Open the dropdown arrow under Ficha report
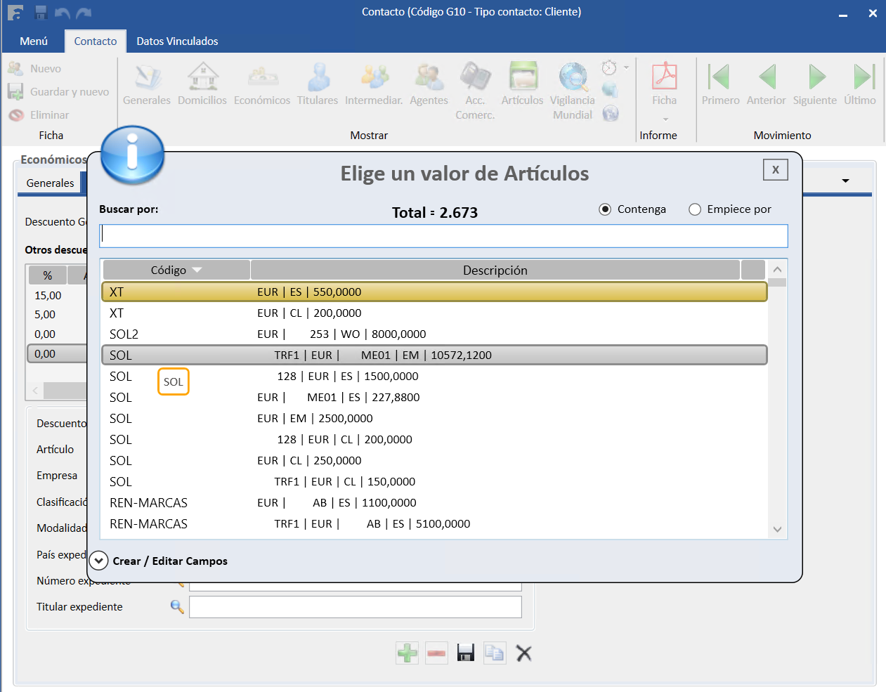The image size is (886, 692). (x=665, y=119)
